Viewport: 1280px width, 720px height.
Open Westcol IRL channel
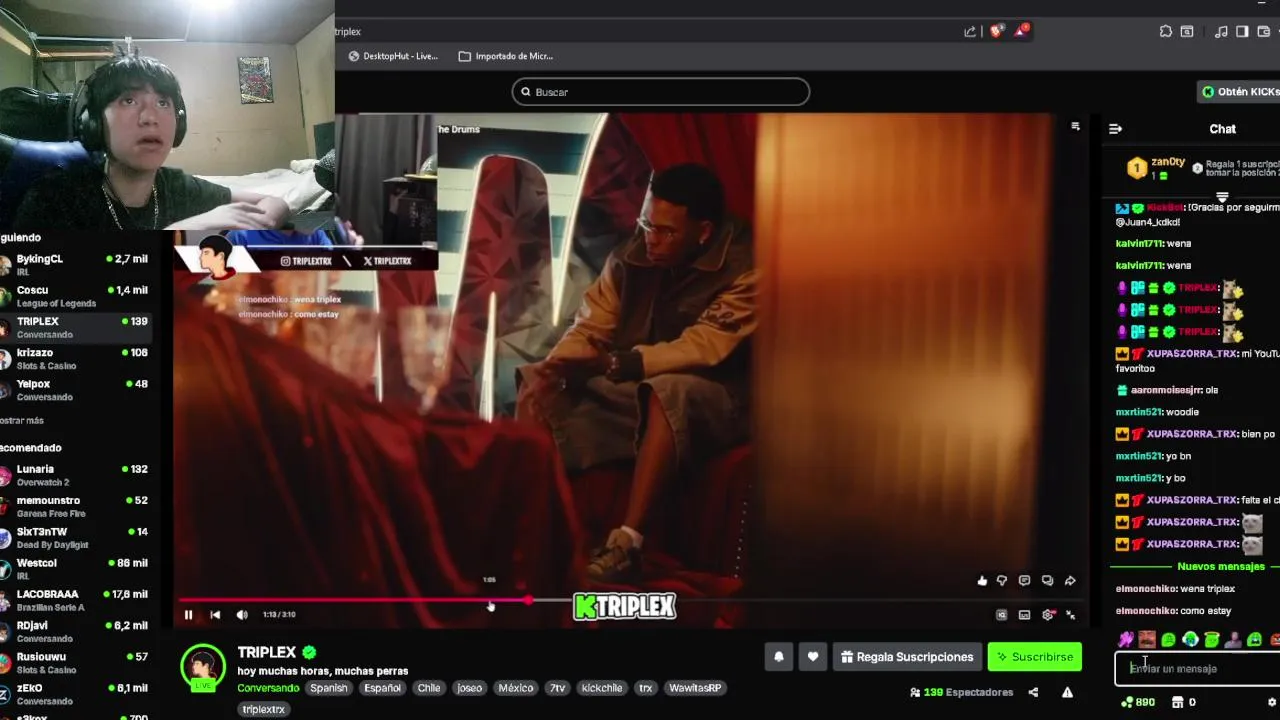pyautogui.click(x=75, y=569)
